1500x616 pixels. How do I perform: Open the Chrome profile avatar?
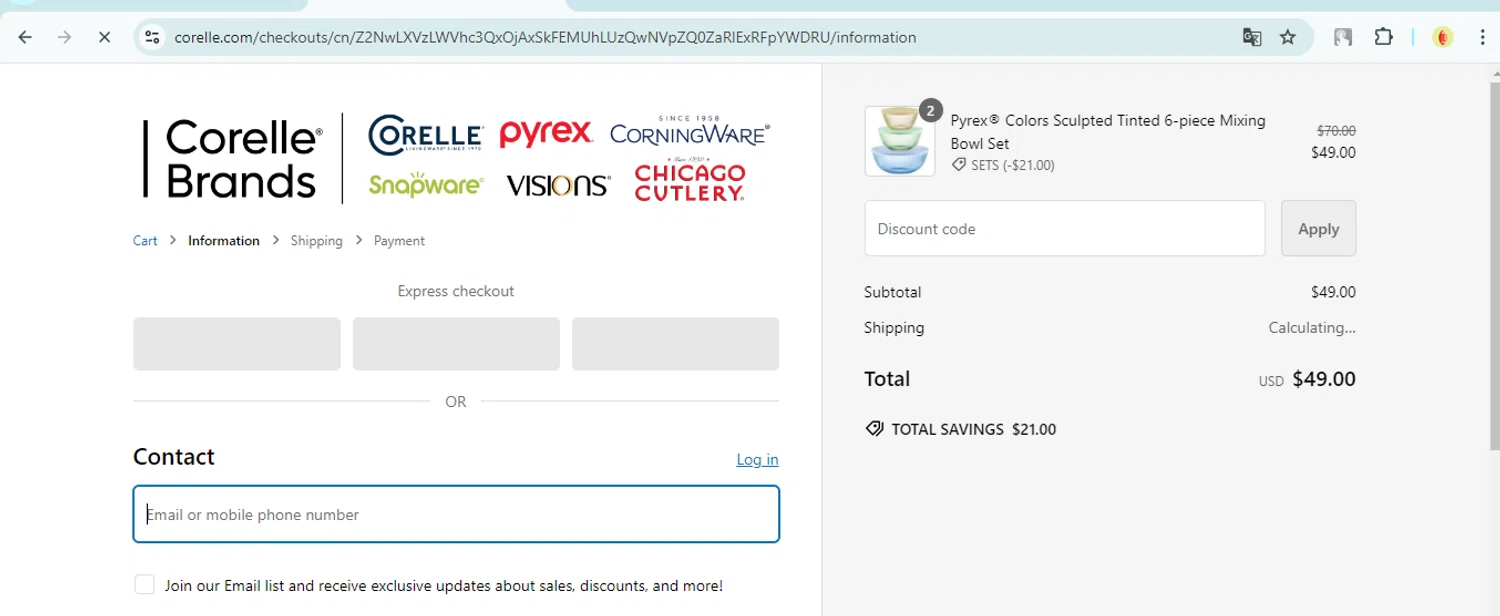[x=1442, y=37]
